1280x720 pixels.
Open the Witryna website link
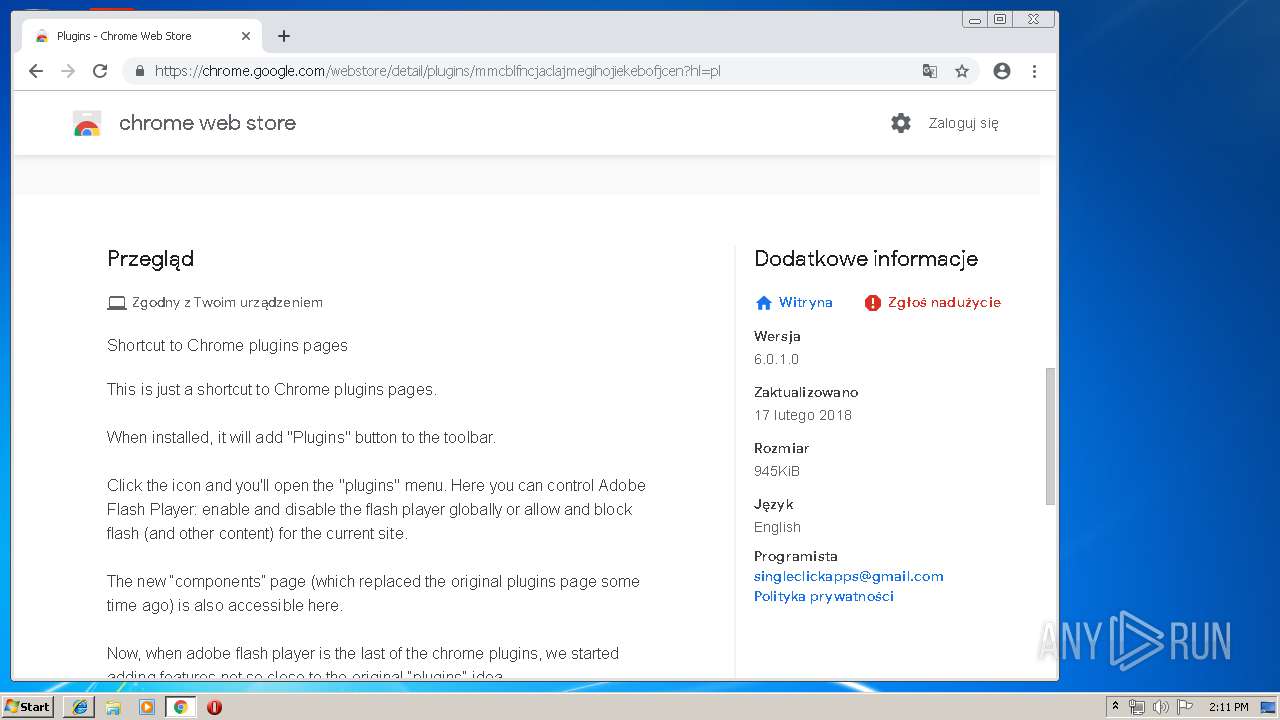[805, 302]
